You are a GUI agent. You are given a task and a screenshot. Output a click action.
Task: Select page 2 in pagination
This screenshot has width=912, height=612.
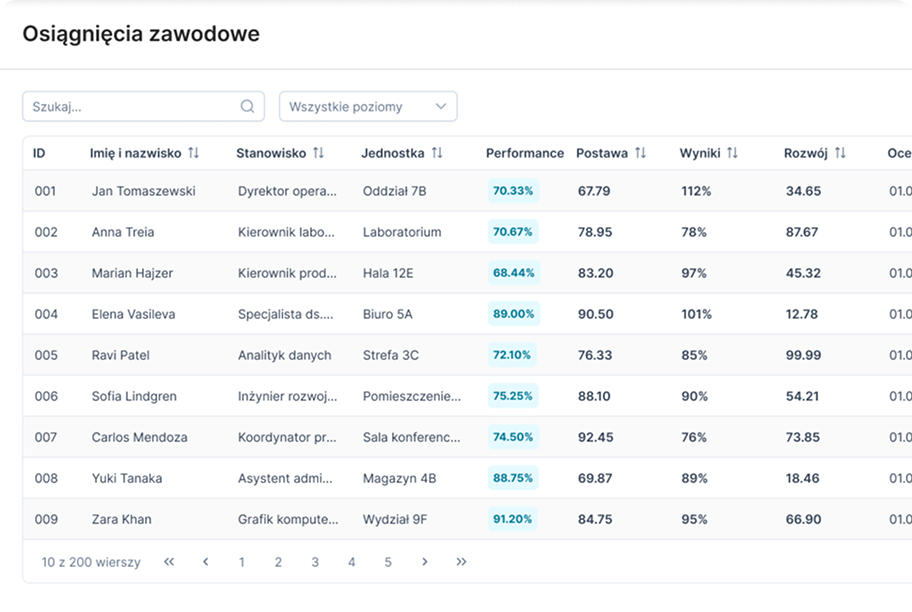click(278, 563)
